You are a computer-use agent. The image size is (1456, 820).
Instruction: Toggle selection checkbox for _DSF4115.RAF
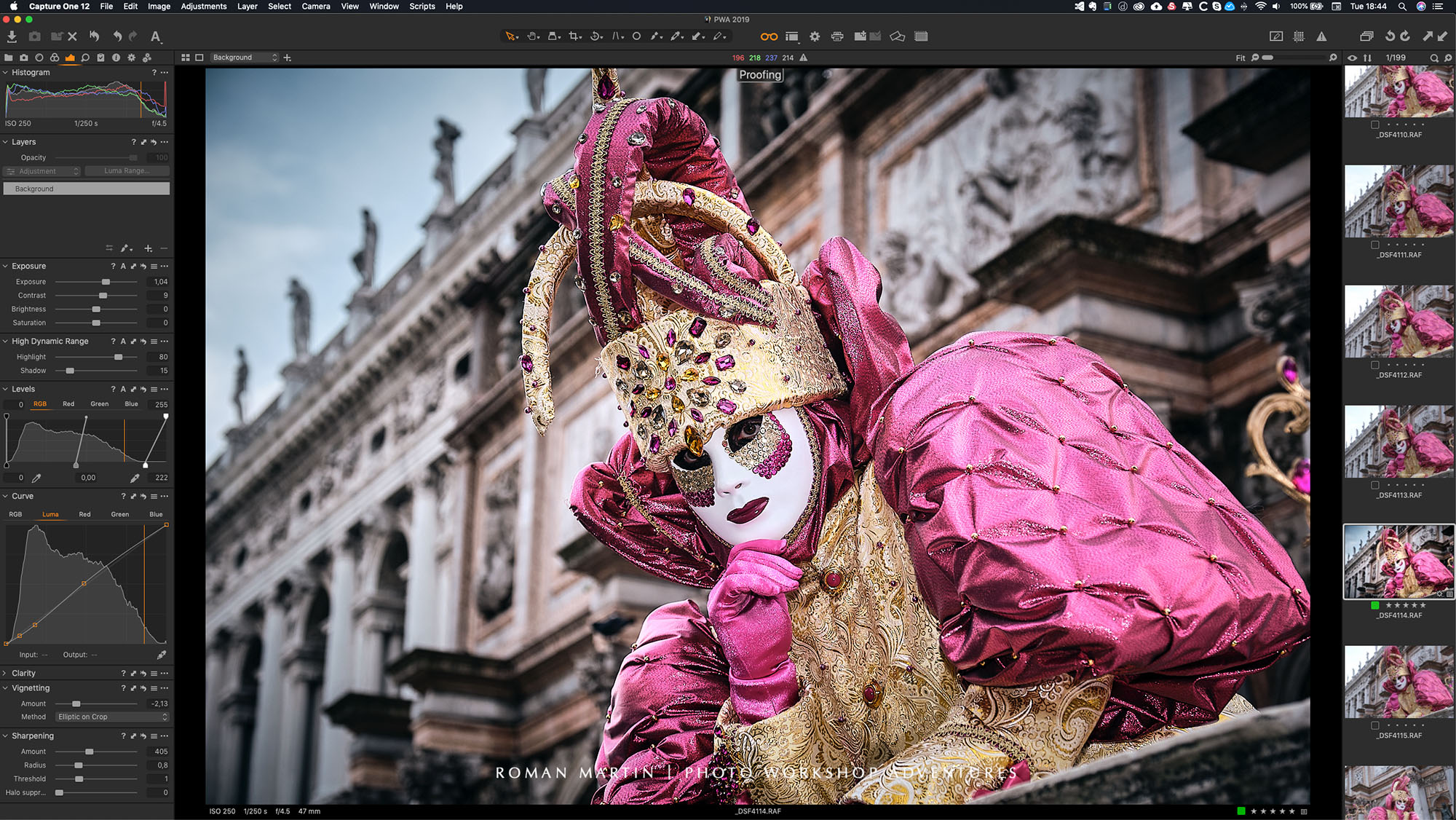1375,725
